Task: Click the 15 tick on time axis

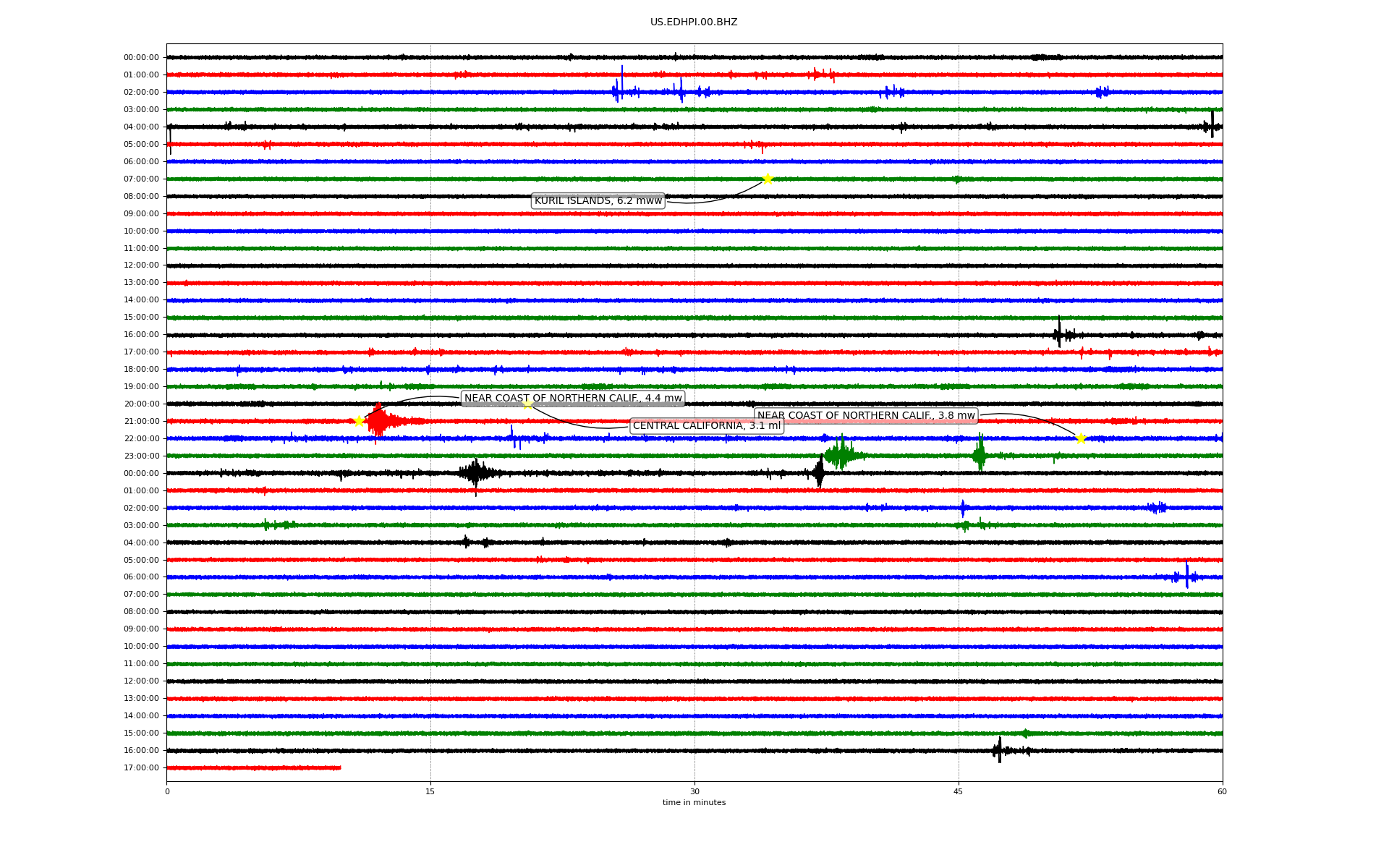Action: [x=430, y=791]
